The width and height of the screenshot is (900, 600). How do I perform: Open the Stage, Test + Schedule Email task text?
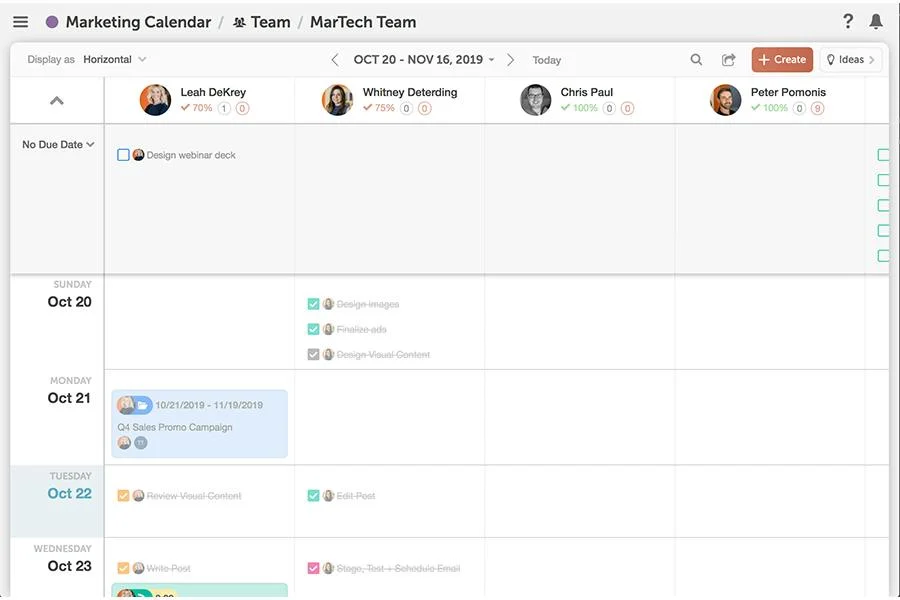(398, 568)
